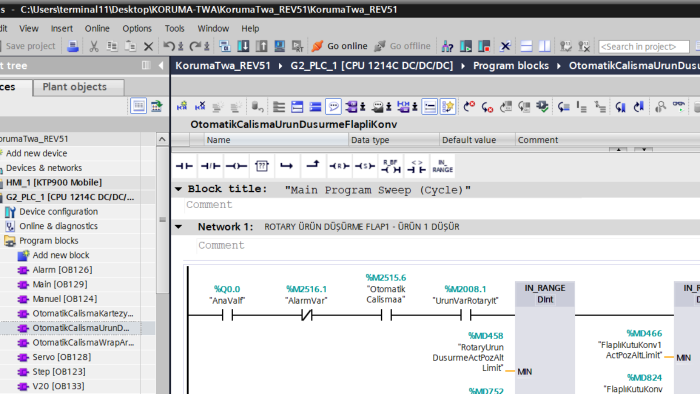
Task: Insert RESET_BF bit field instruction
Action: point(391,166)
